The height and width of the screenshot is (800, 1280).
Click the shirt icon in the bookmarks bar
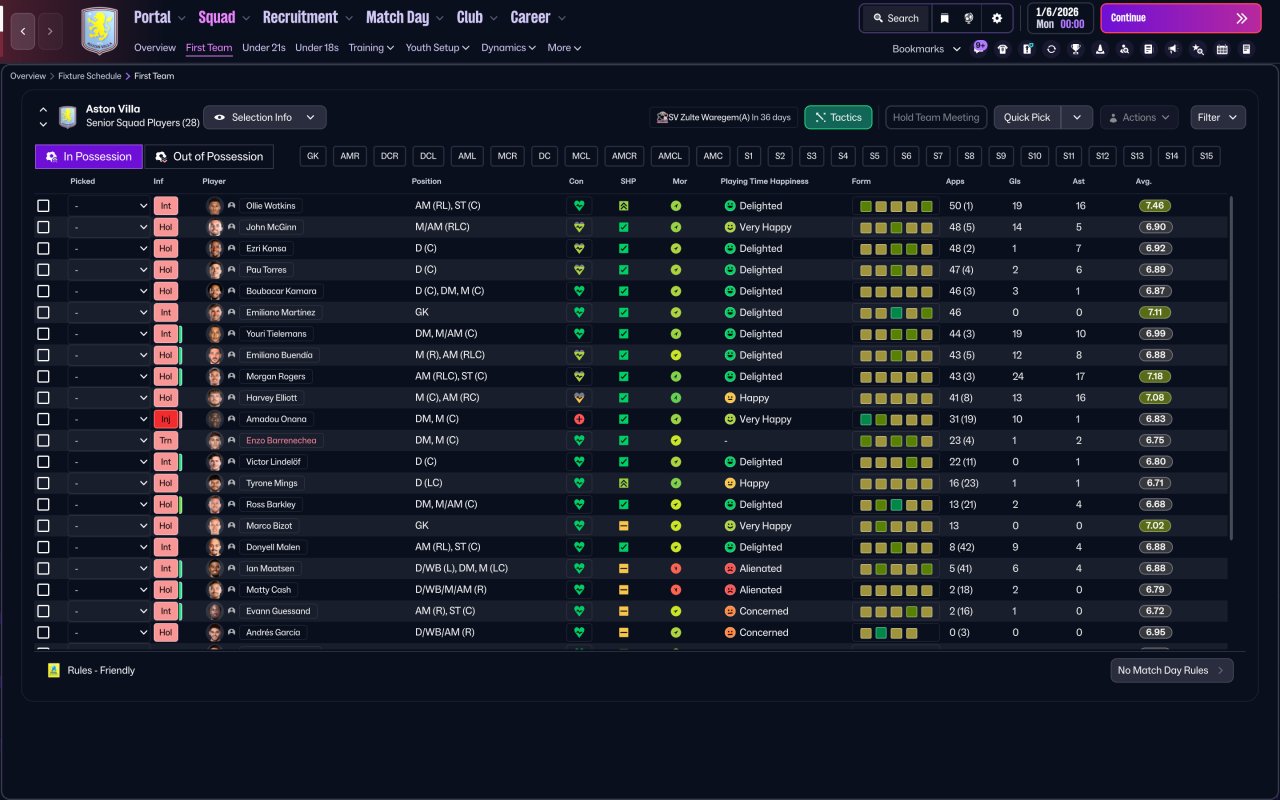(x=1003, y=49)
